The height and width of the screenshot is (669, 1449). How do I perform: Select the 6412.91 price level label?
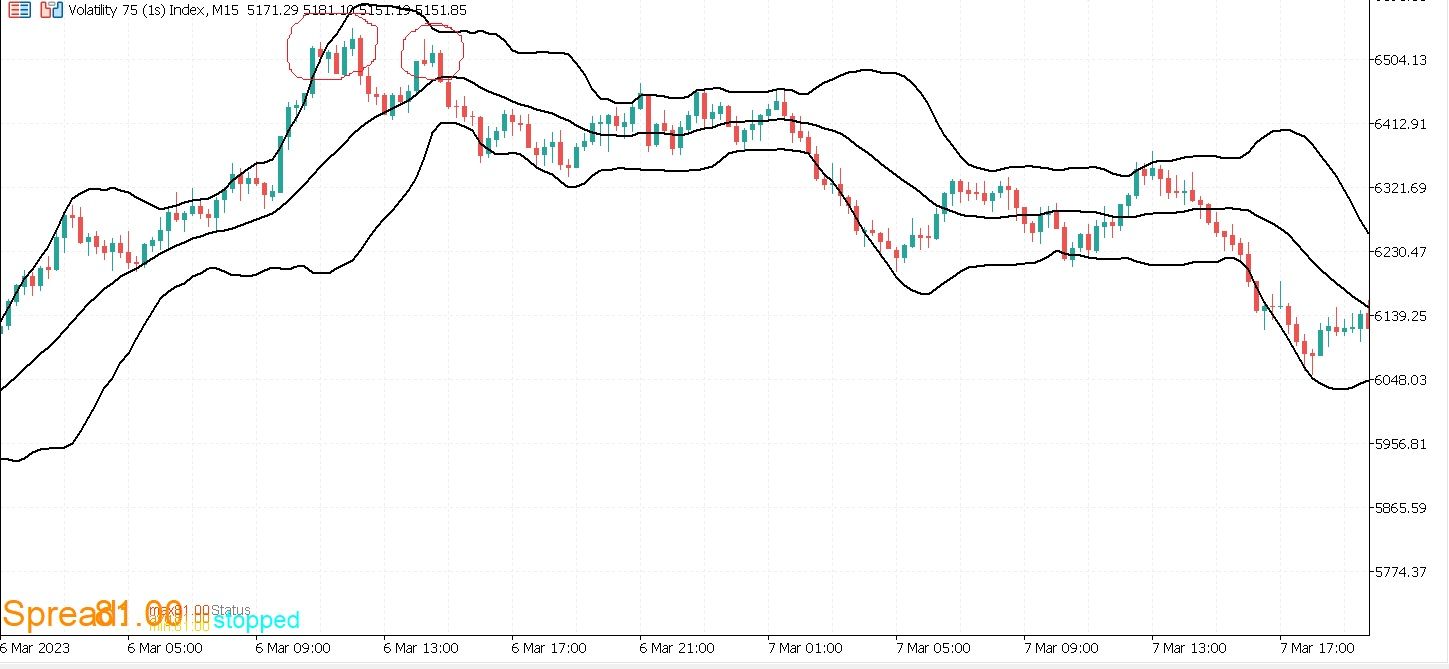pos(1402,124)
